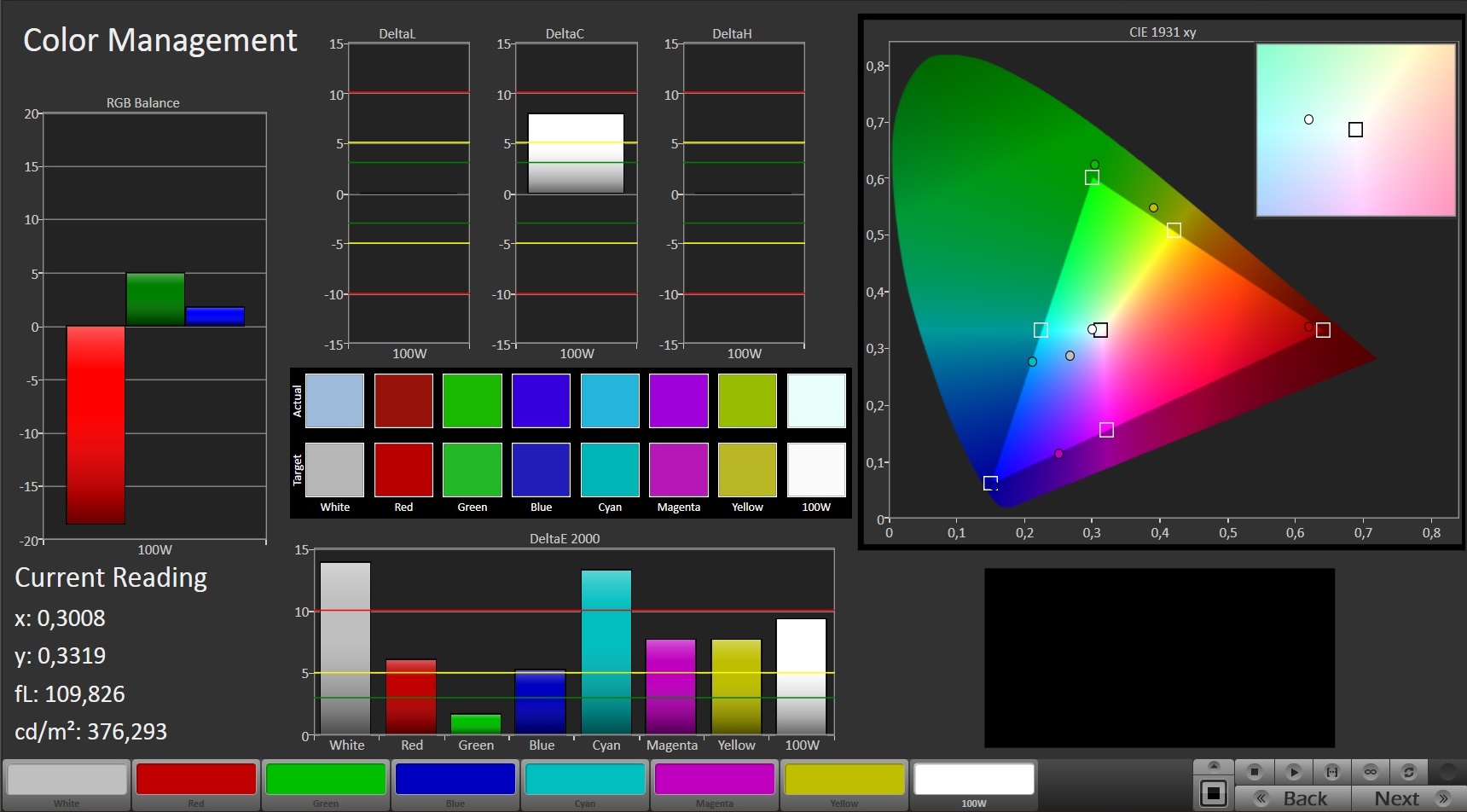Click the red bar in RGB Balance chart
The height and width of the screenshot is (812, 1467).
[96, 425]
